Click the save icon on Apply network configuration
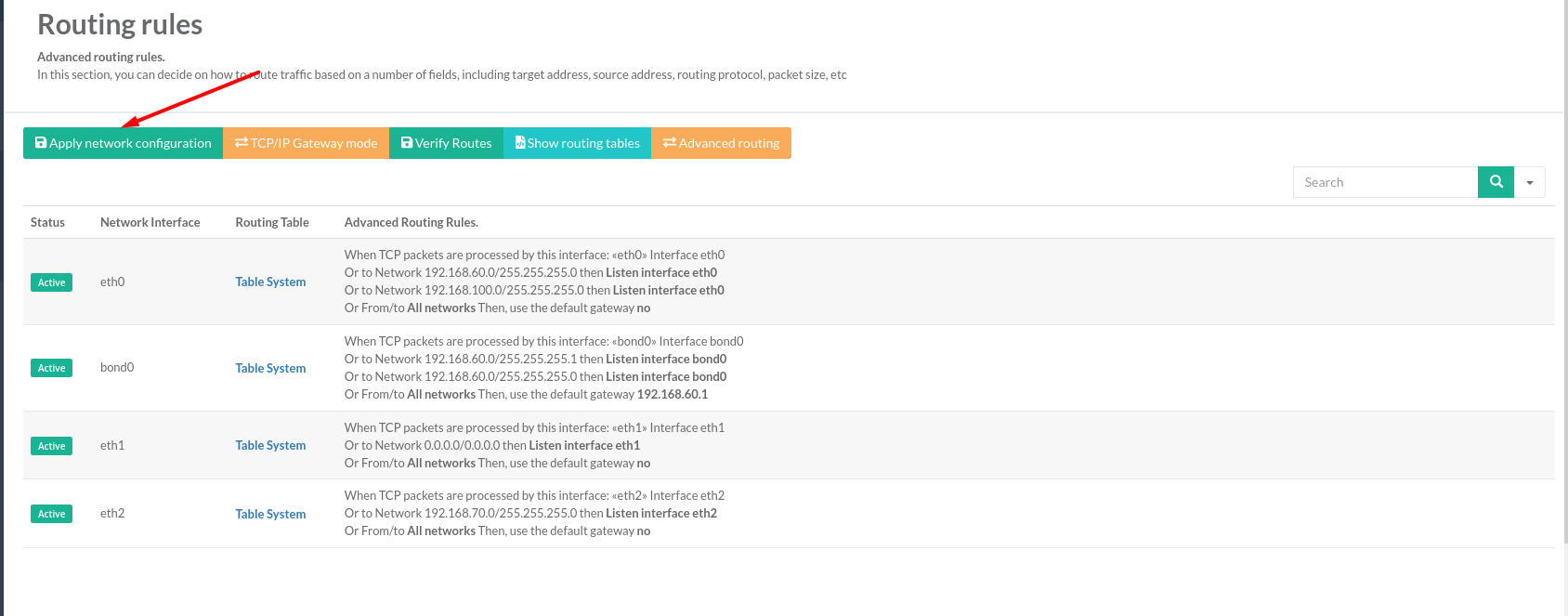Viewport: 1568px width, 616px height. click(x=41, y=143)
